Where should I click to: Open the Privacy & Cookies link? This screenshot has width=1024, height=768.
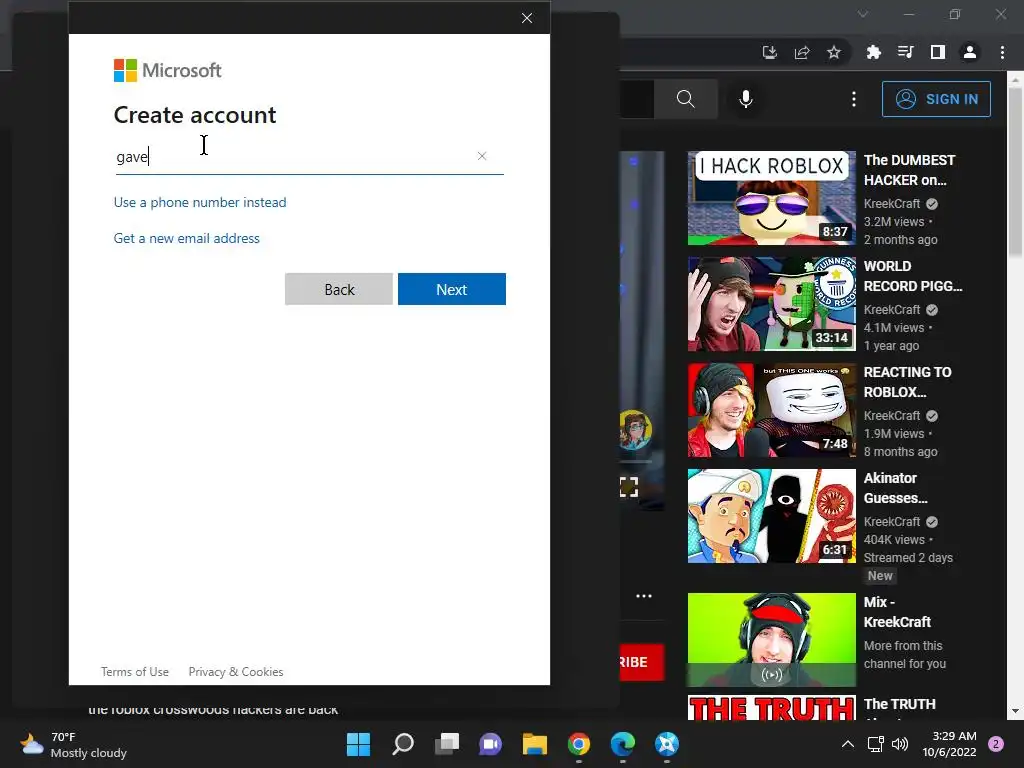(236, 671)
